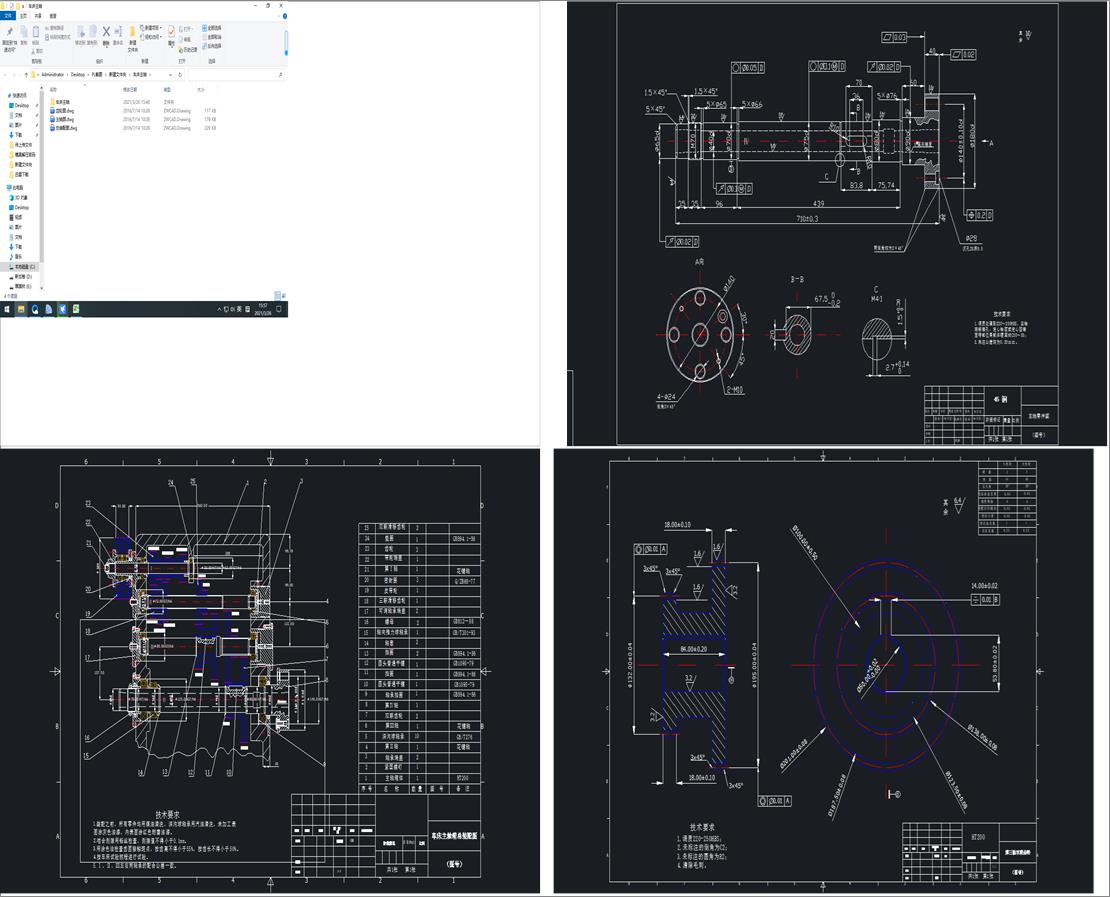1110x897 pixels.
Task: Refresh the Explorer address bar
Action: pos(180,74)
